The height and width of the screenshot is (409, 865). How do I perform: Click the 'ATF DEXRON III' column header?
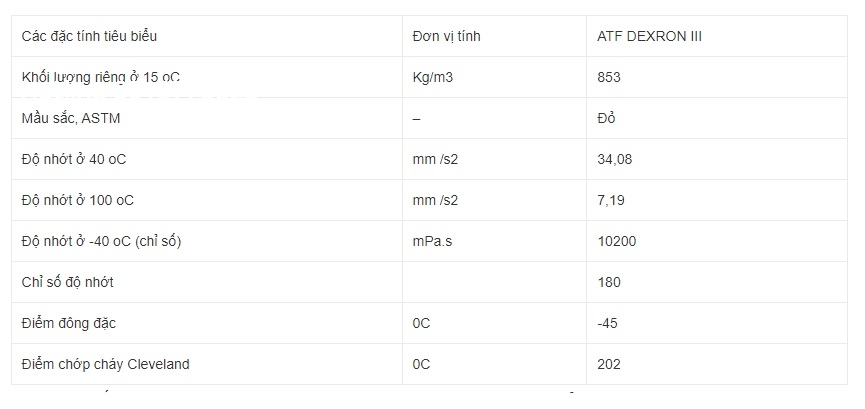pos(649,36)
